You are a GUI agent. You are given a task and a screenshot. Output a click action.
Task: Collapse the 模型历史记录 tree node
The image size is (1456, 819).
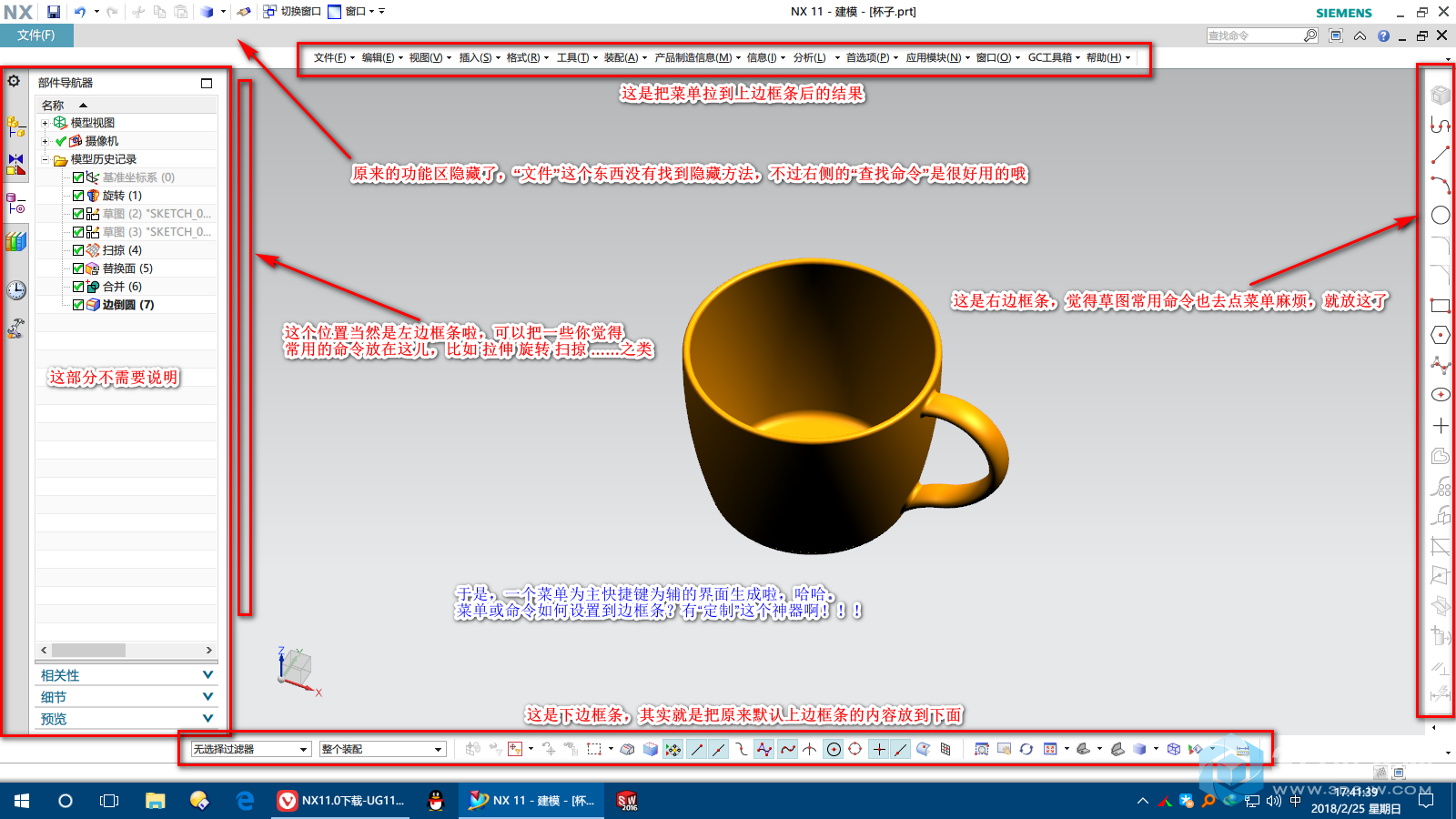tap(45, 159)
